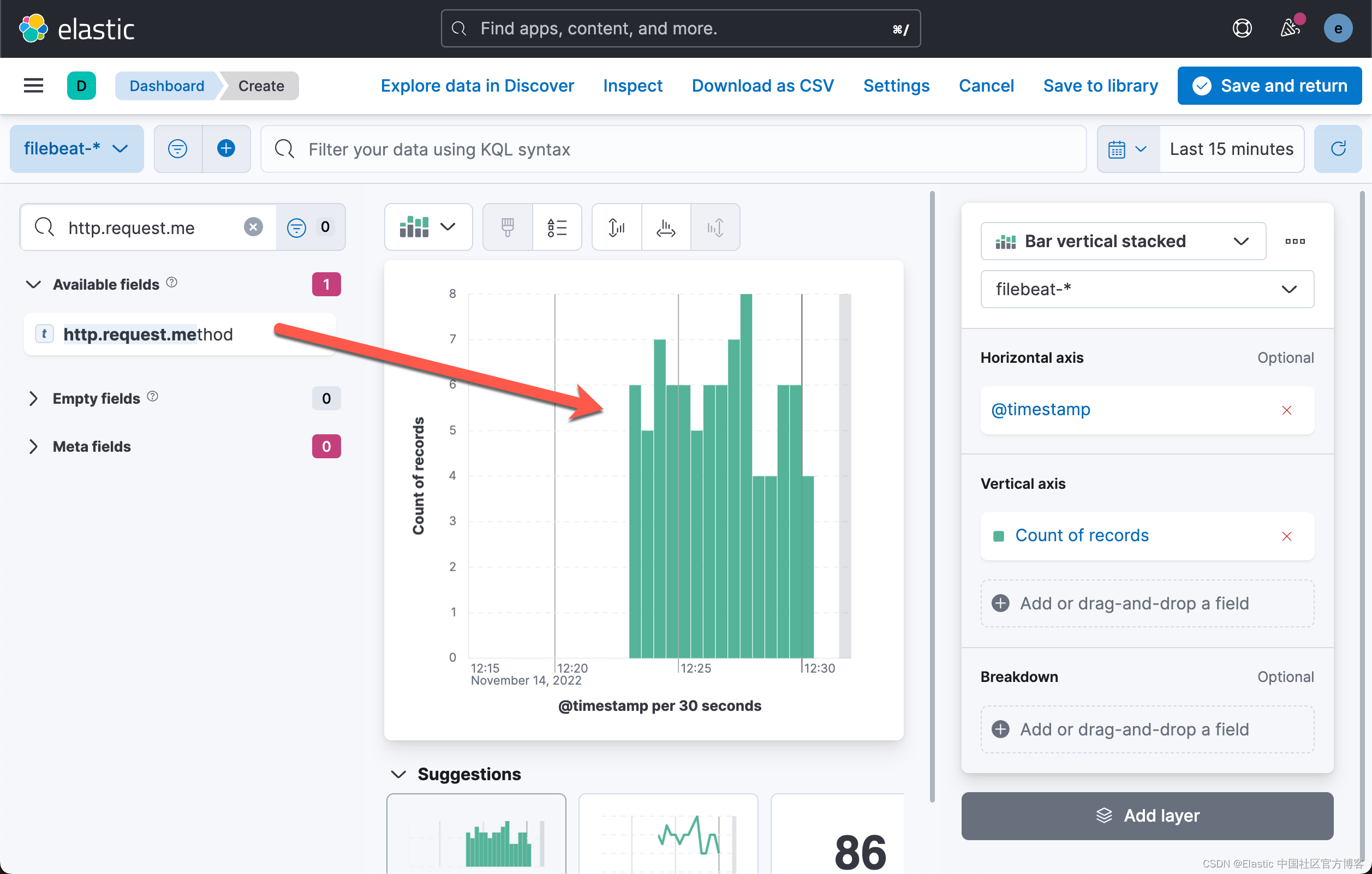Open the Bar vertical stacked dropdown
The width and height of the screenshot is (1372, 874).
click(1123, 241)
